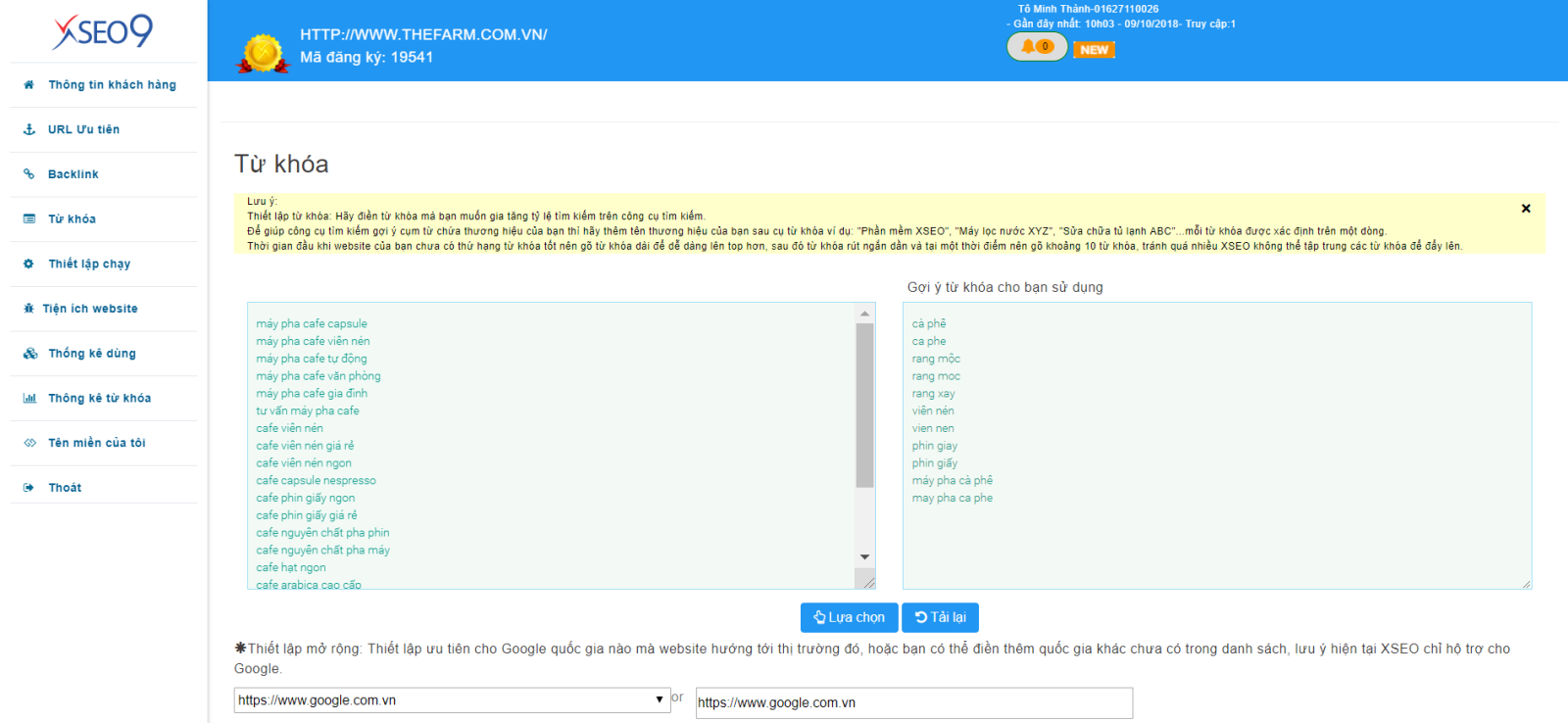1568x723 pixels.
Task: Click the home icon beside Thông tin khách hàng
Action: coord(29,85)
